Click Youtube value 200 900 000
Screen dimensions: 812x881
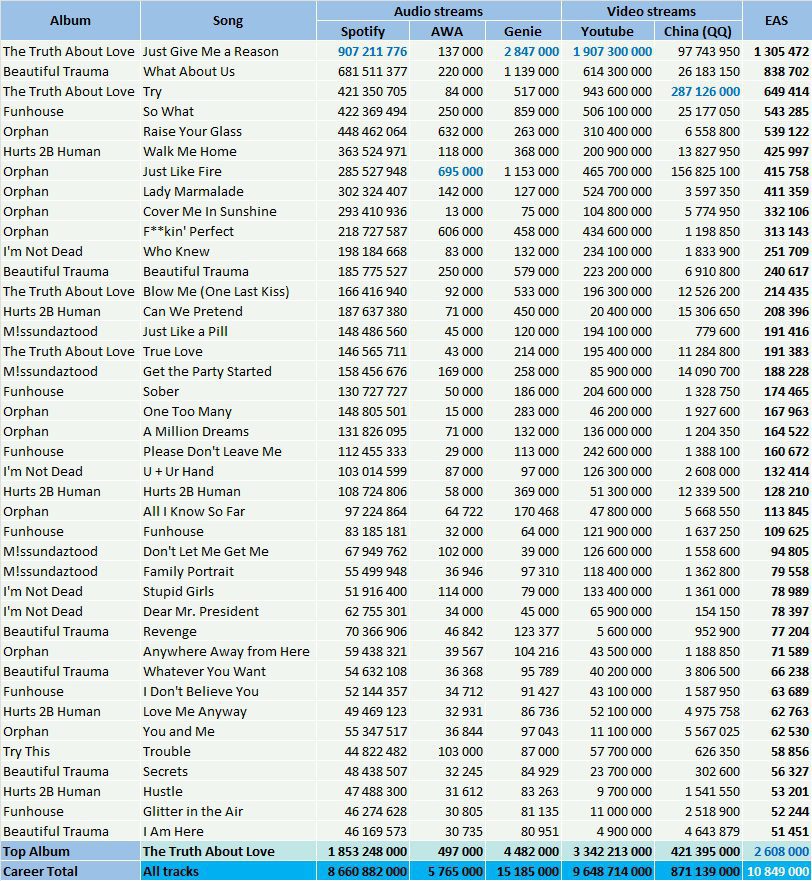618,152
